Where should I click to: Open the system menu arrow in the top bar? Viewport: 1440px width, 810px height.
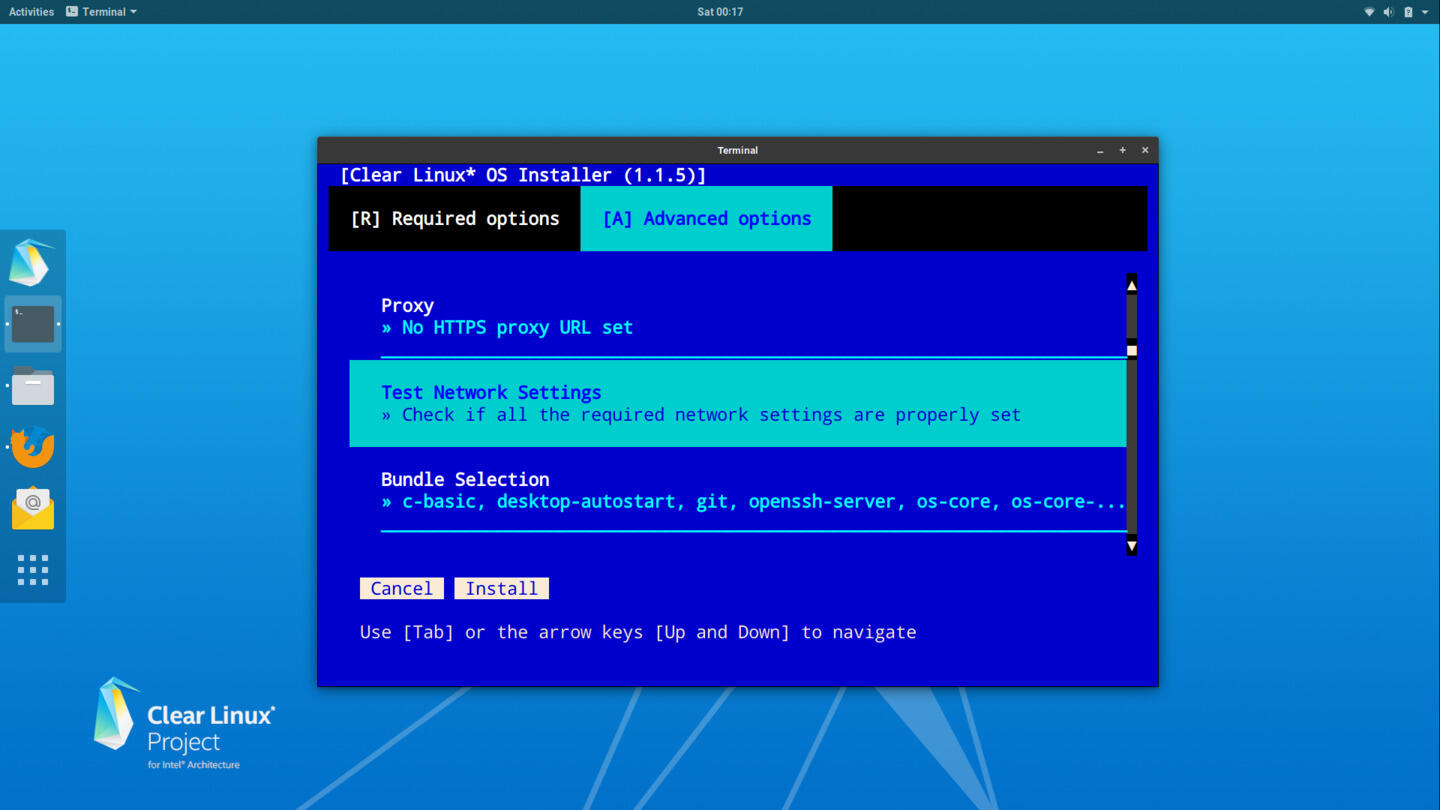[1425, 12]
